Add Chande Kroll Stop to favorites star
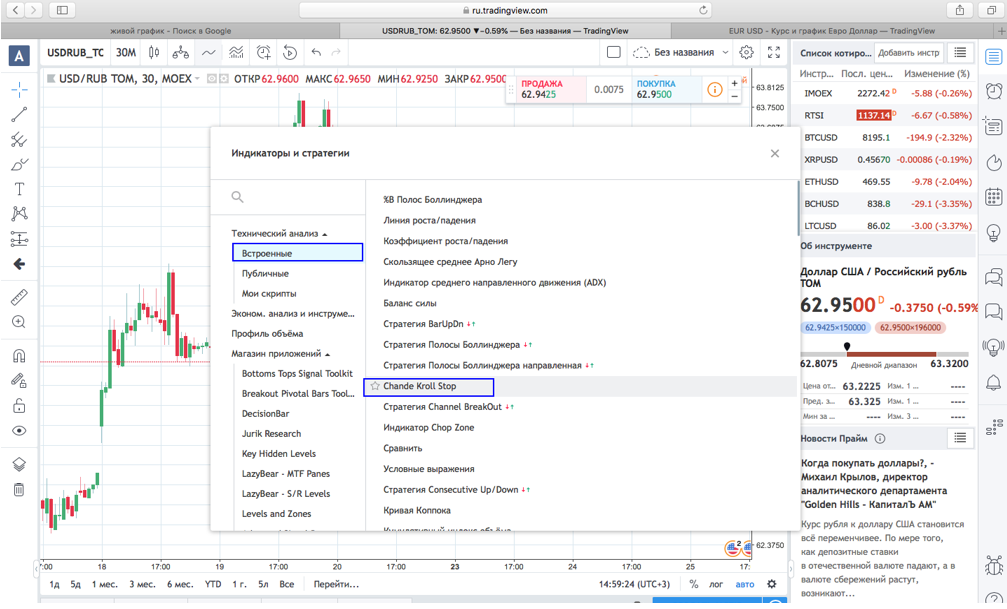 coord(375,386)
